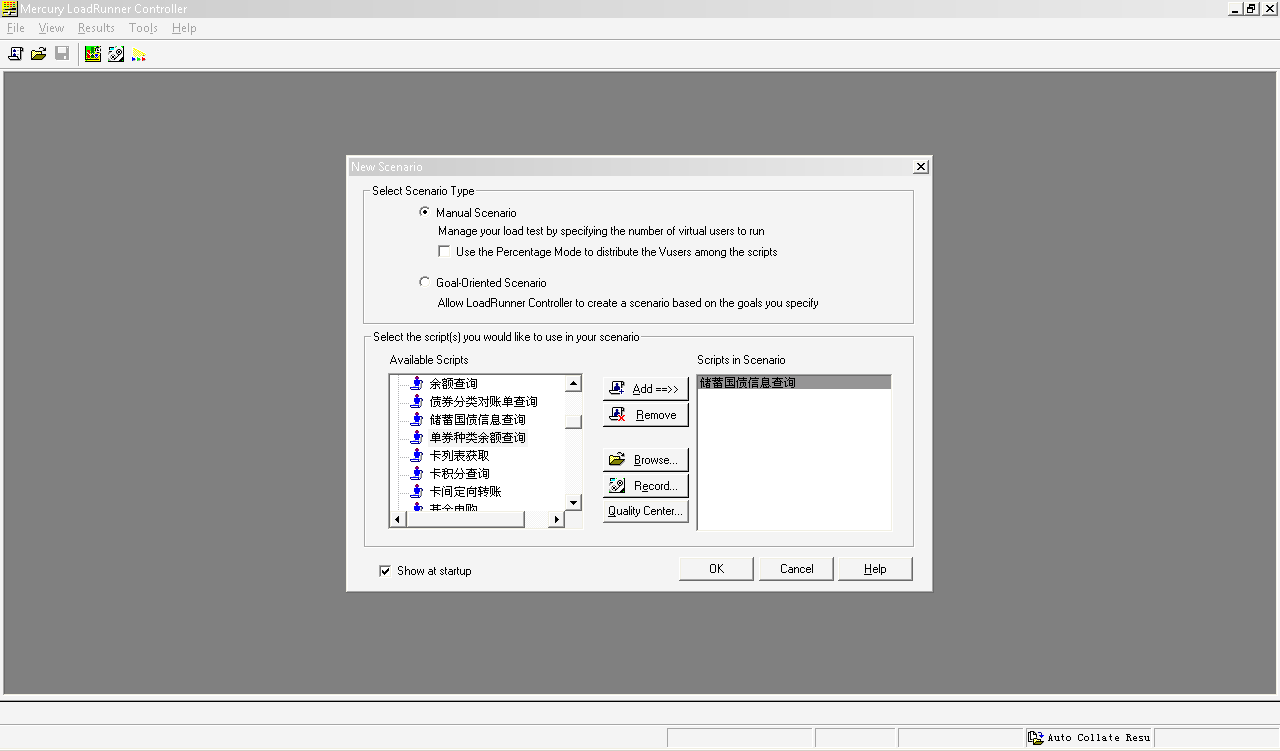Select 储蓄国债信息查询 in Scripts in Scenario
The height and width of the screenshot is (751, 1280).
click(793, 383)
